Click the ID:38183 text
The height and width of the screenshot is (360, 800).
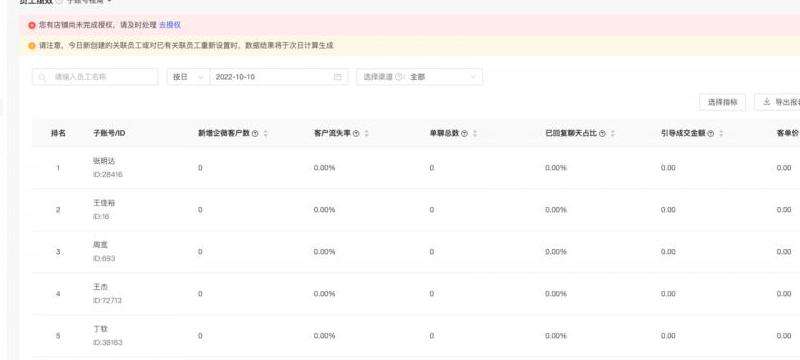coord(108,343)
